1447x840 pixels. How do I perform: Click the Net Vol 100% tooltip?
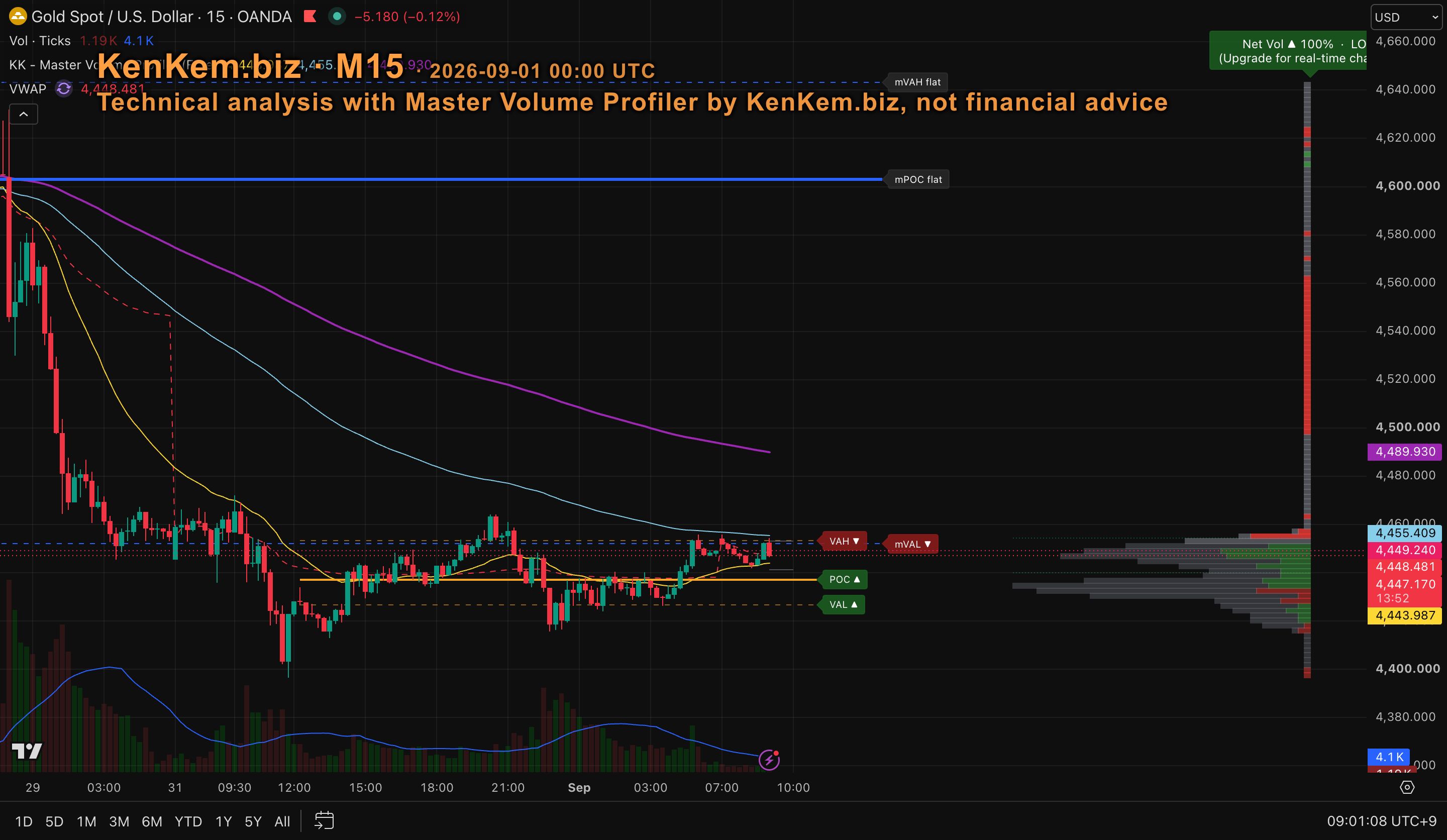pos(1288,51)
